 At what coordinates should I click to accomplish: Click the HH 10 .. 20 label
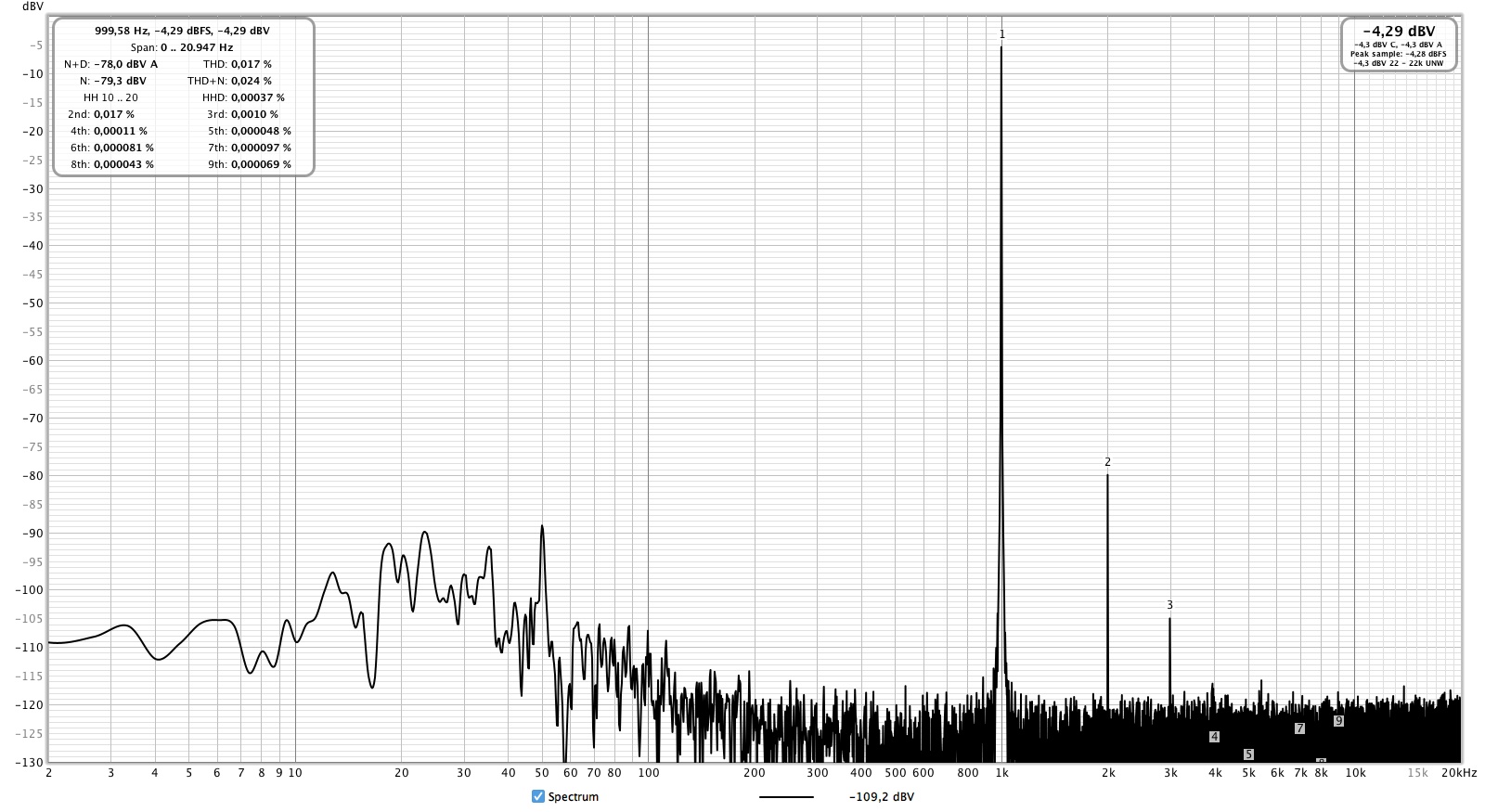pos(110,97)
